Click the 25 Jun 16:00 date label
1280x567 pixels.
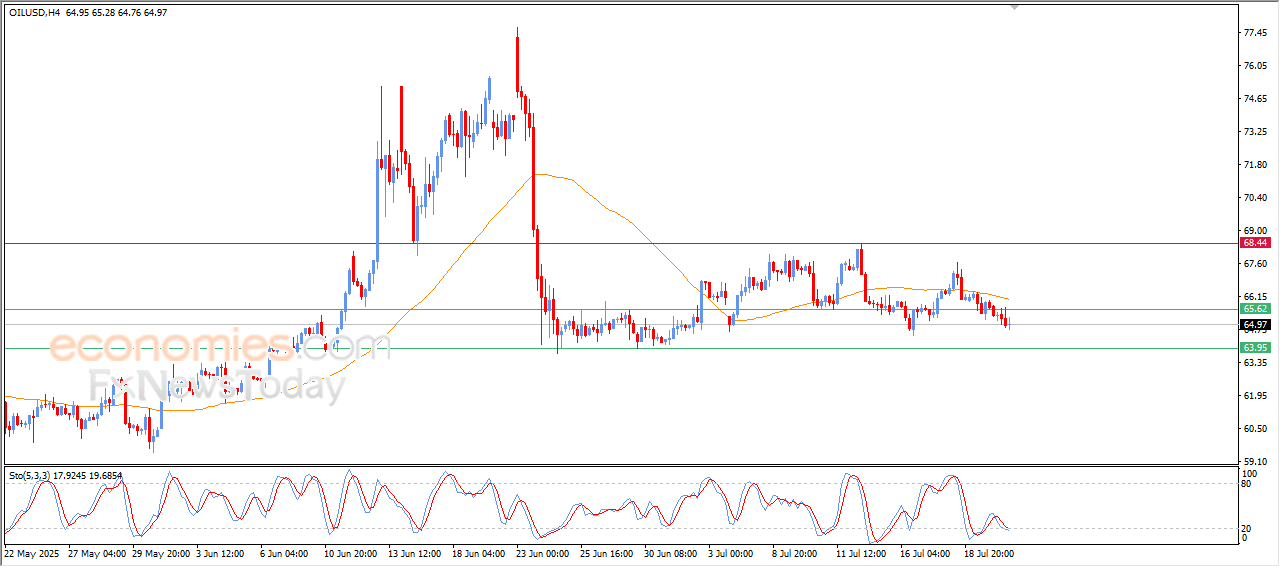tap(609, 552)
